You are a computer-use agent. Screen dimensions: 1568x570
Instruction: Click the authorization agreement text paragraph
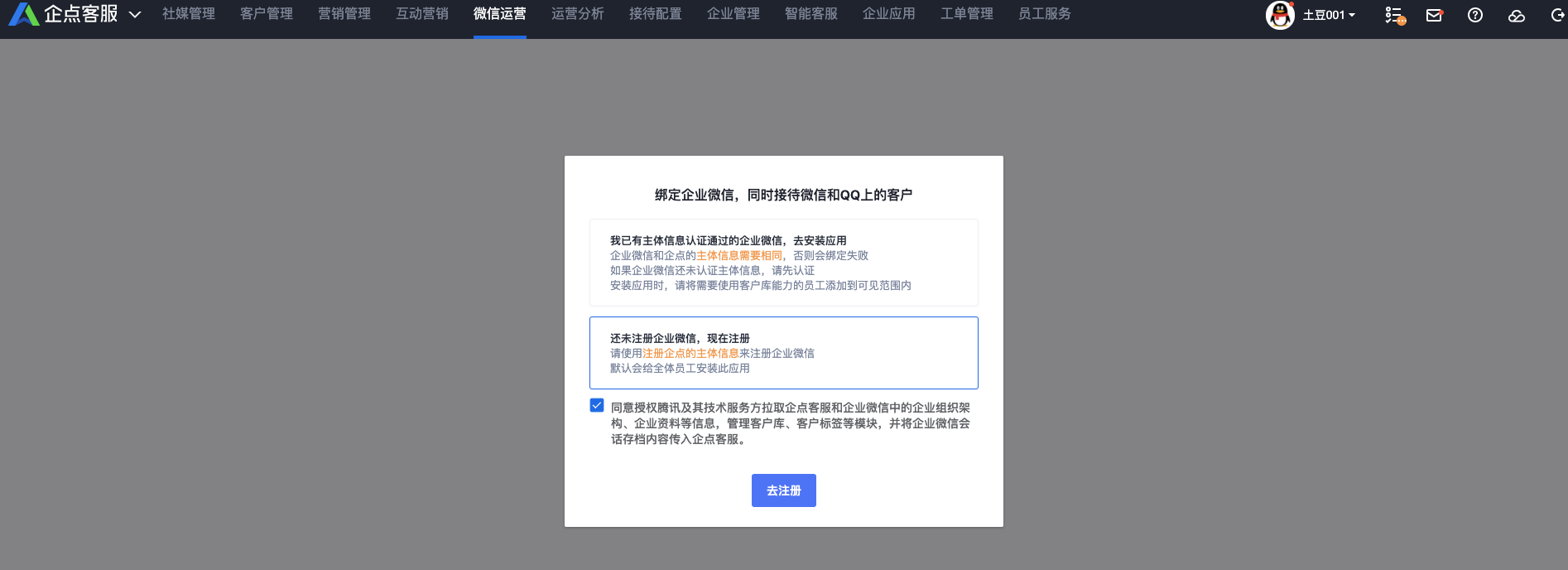[x=791, y=423]
